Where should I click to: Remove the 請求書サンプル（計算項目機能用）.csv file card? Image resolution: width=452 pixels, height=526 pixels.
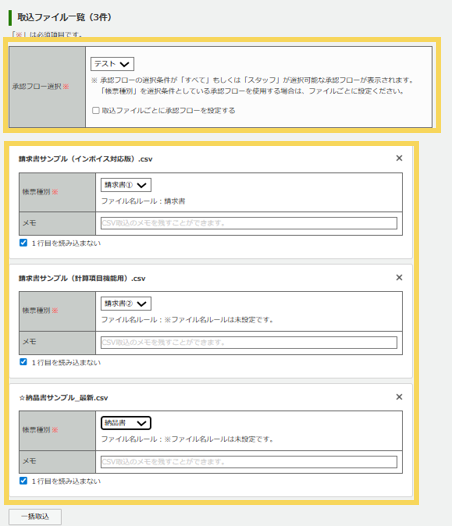pos(399,277)
